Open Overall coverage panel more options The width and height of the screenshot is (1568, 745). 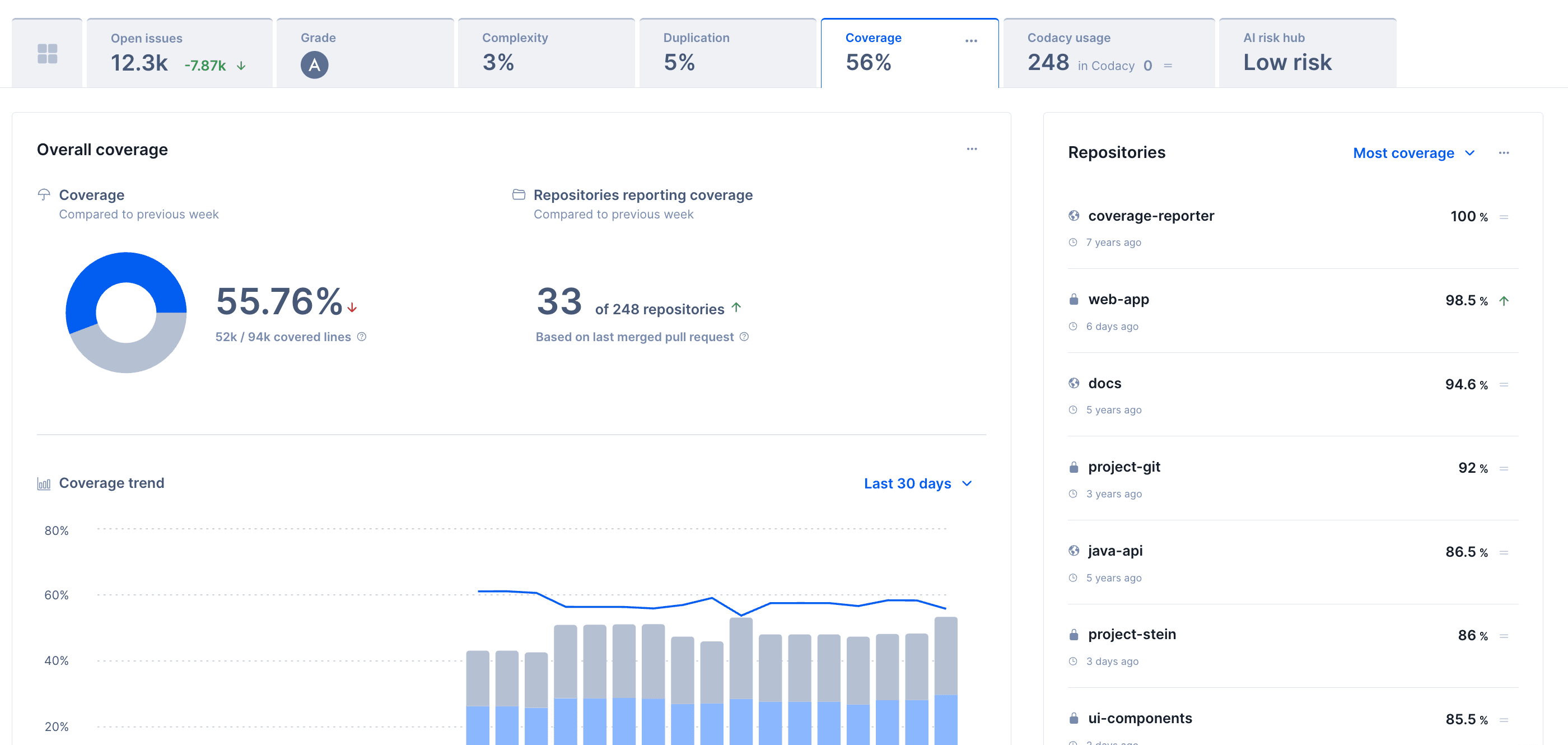coord(972,149)
